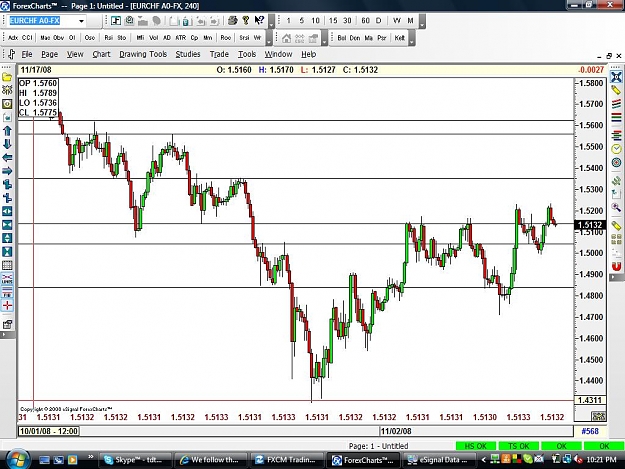This screenshot has height=469, width=625.
Task: Select the 60 minute interval button
Action: [x=365, y=21]
